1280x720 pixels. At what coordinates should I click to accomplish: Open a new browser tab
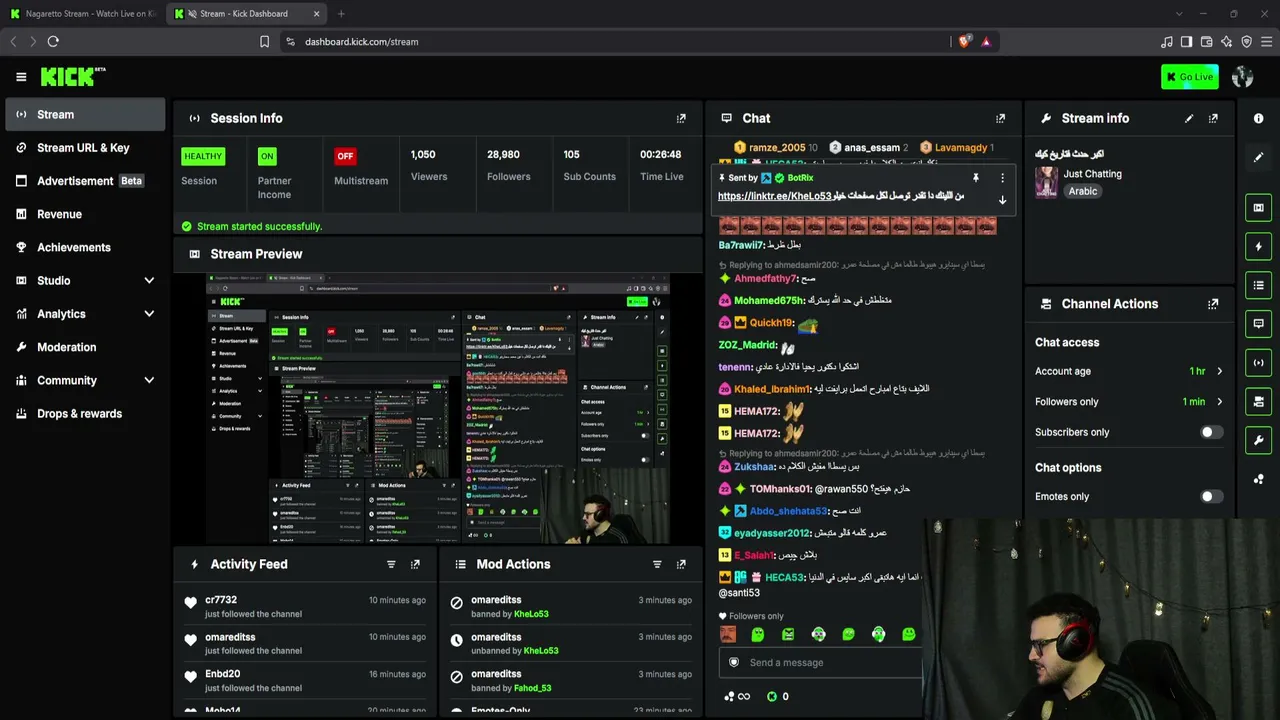(x=341, y=14)
